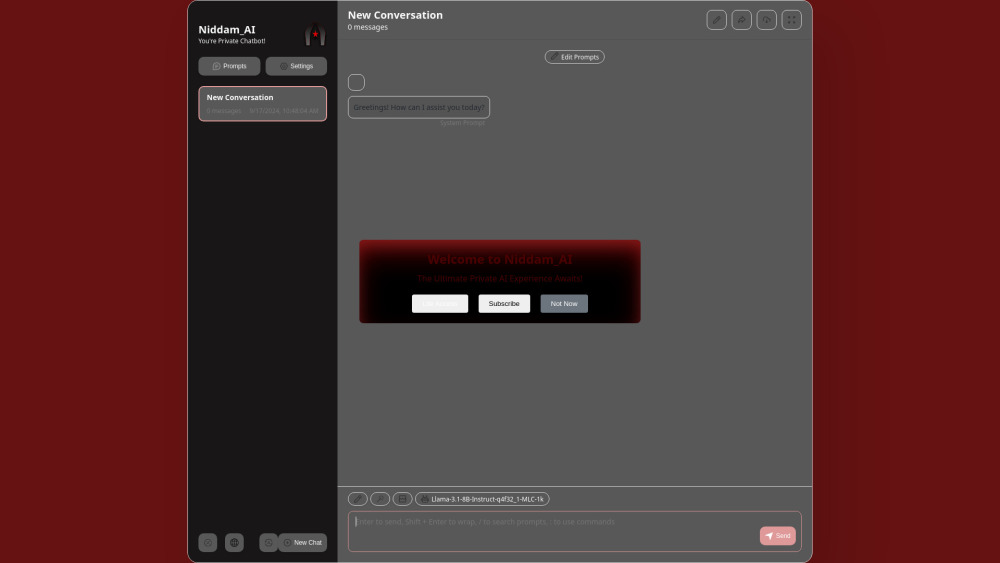Screen dimensions: 1000x563
Task: Open Settings from the sidebar
Action: (x=296, y=66)
